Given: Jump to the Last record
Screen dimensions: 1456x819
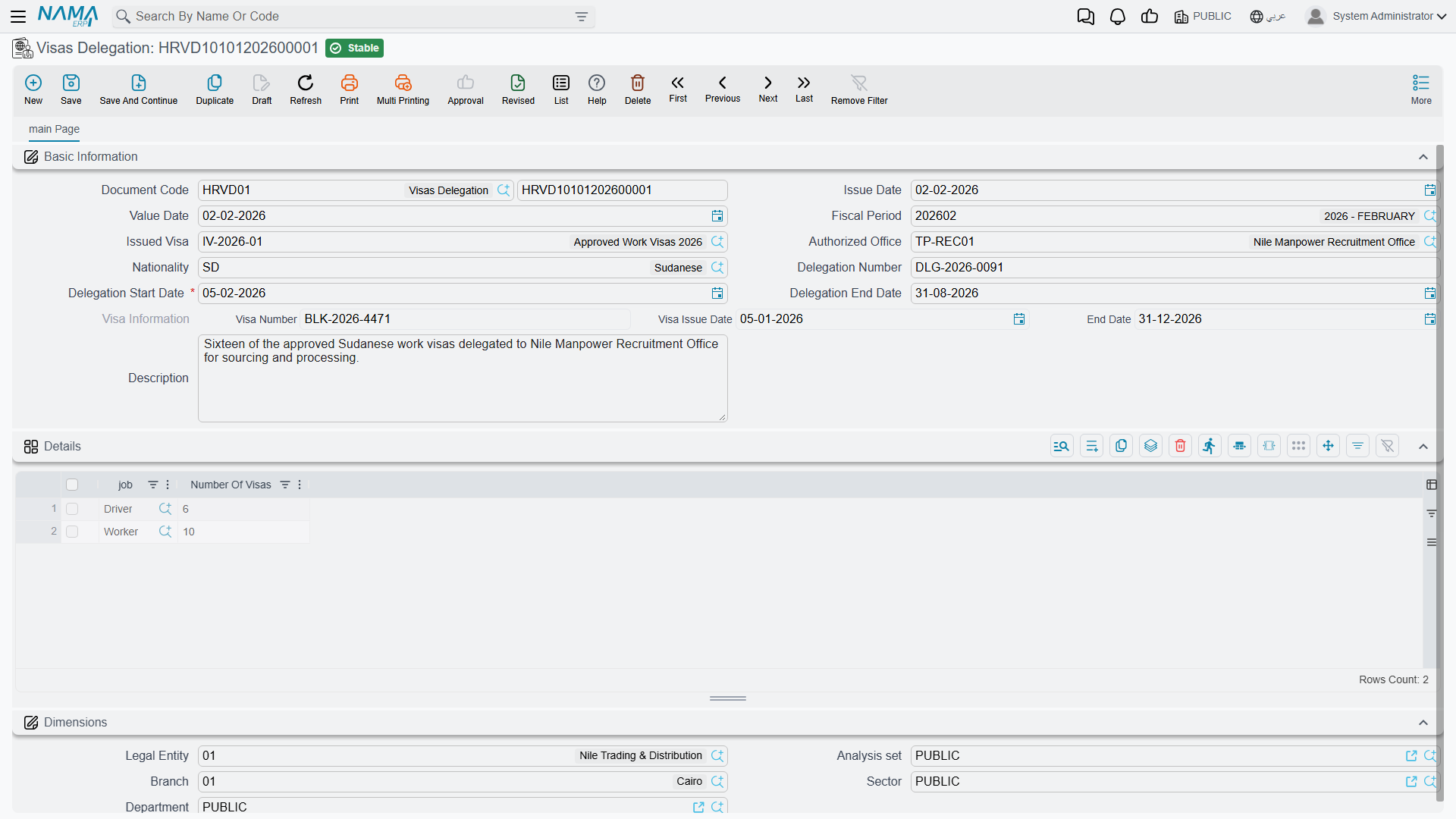Looking at the screenshot, I should pos(804,89).
